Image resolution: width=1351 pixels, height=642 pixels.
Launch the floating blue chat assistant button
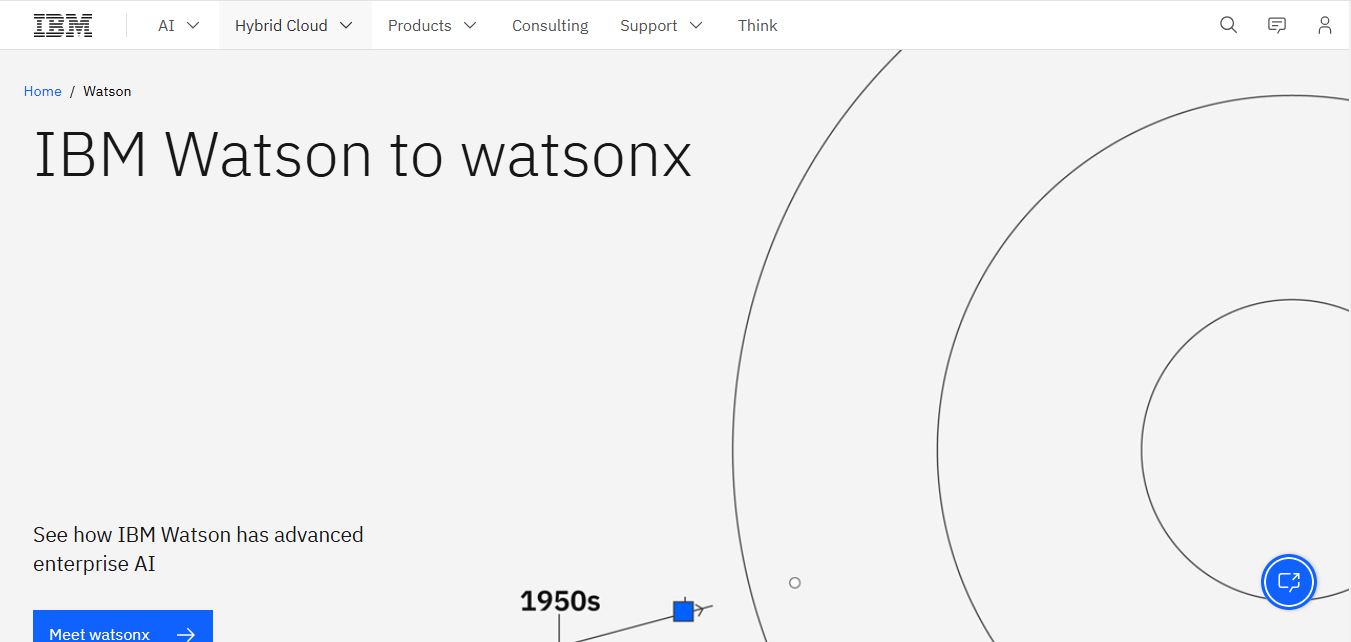pyautogui.click(x=1289, y=581)
